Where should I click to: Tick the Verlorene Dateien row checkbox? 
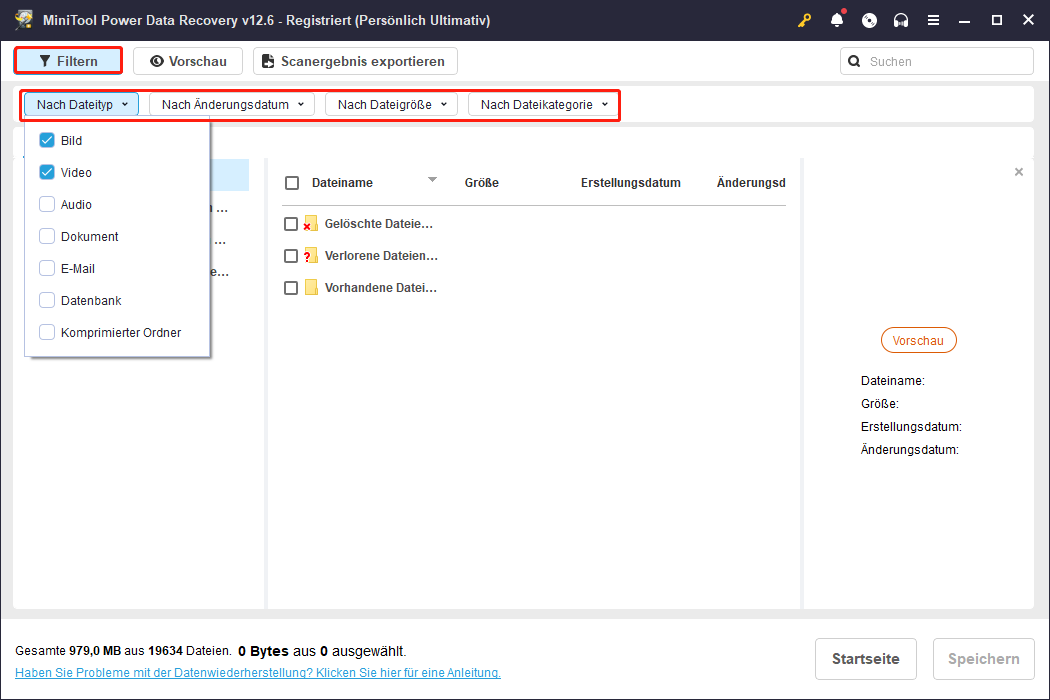click(291, 256)
